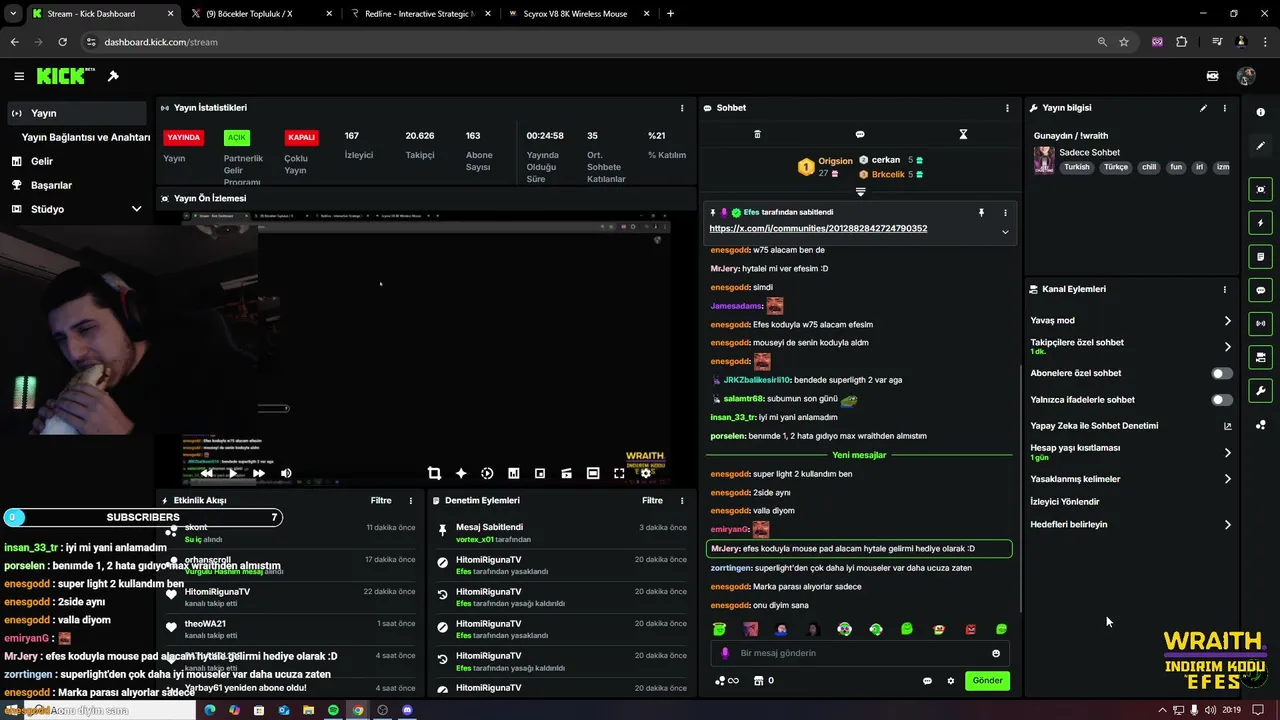Click Filtre in Denetim Eylemleri panel
1280x720 pixels.
coord(653,501)
